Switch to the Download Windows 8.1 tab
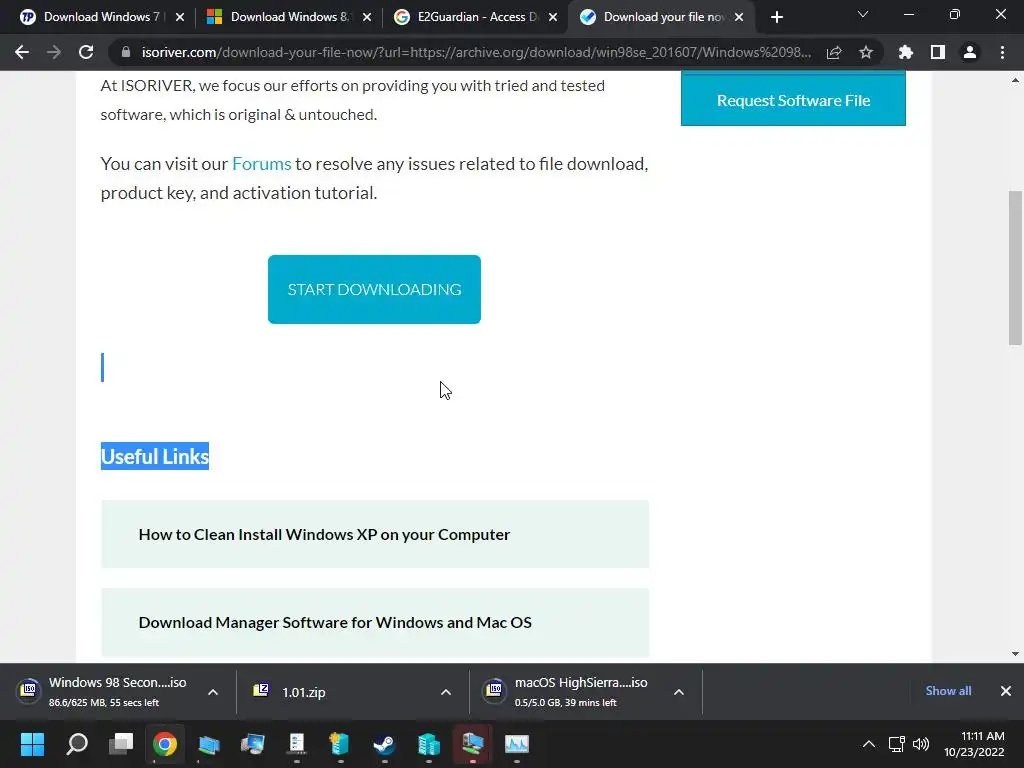 (289, 17)
